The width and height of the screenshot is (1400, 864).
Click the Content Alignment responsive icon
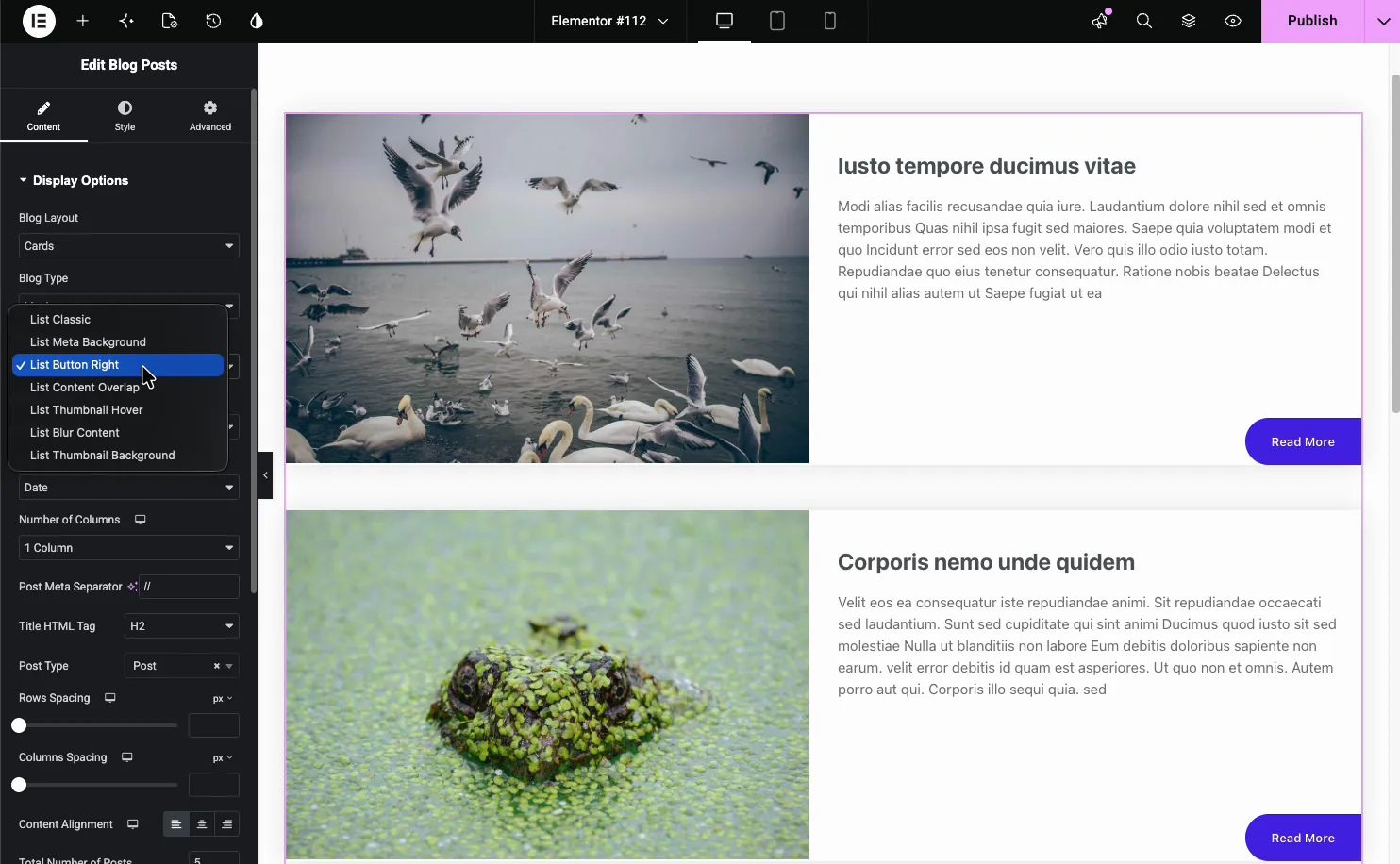pos(133,824)
